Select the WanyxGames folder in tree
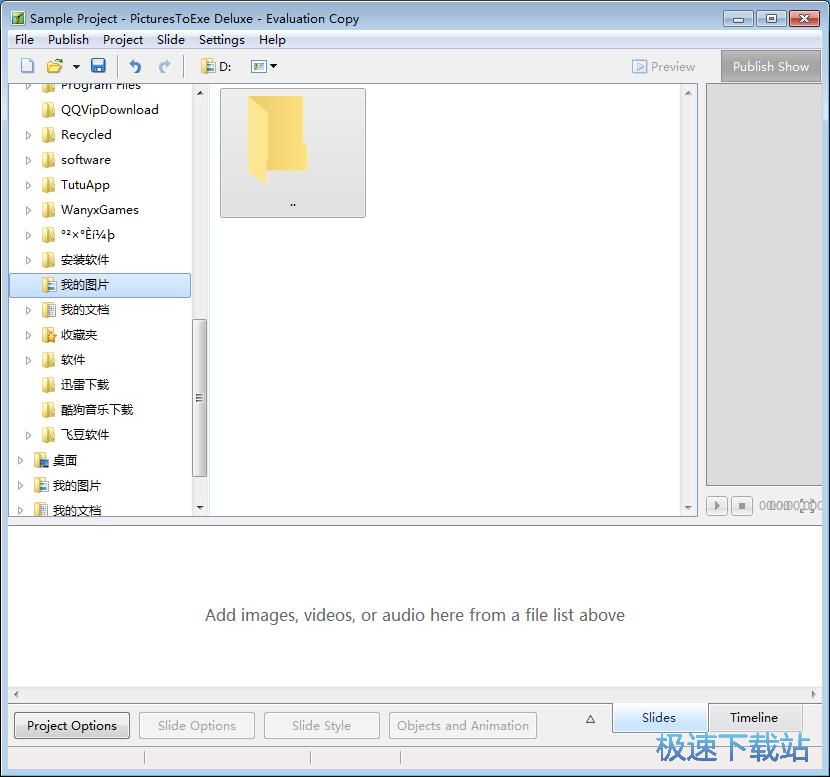The height and width of the screenshot is (777, 830). click(99, 210)
